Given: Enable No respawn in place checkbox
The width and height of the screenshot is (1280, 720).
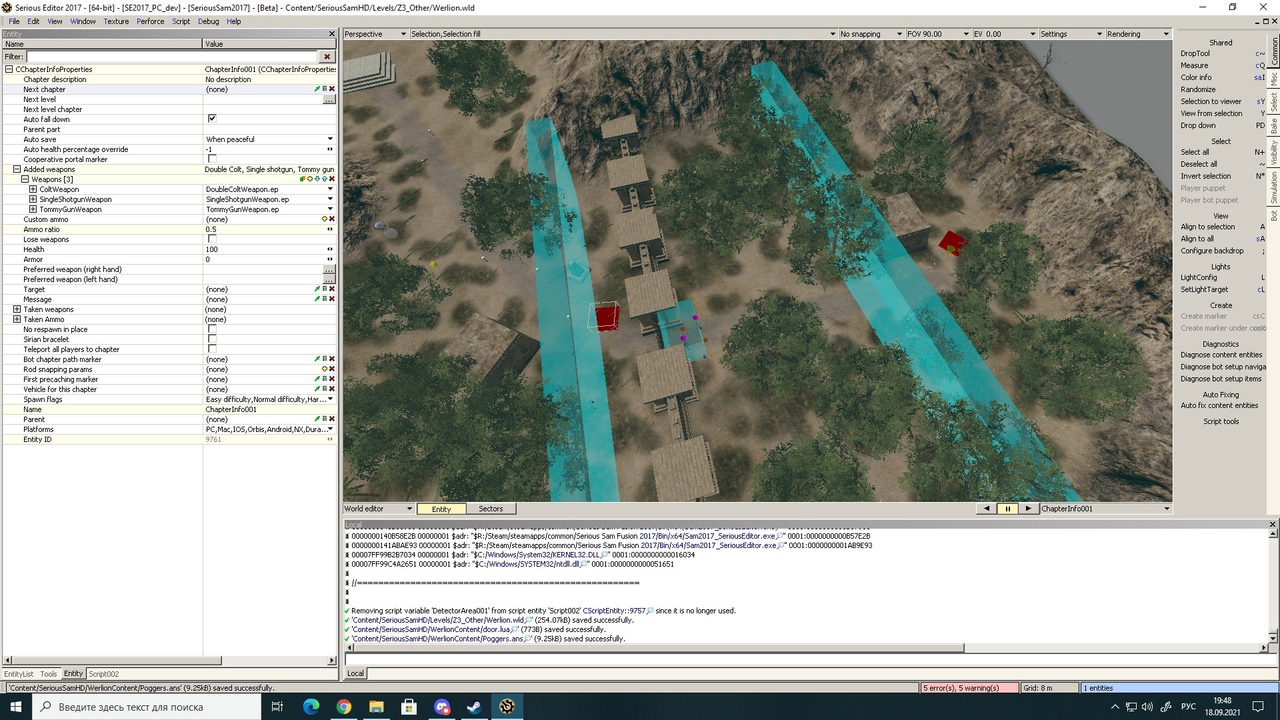Looking at the screenshot, I should pyautogui.click(x=211, y=329).
